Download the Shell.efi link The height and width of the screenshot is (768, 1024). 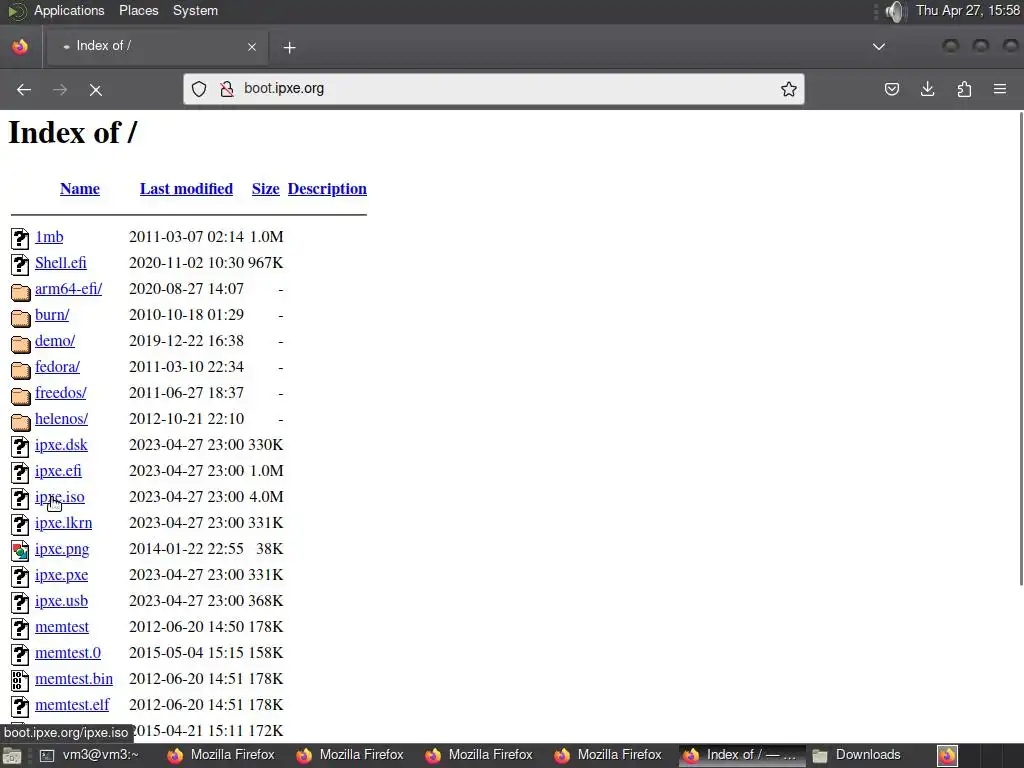point(61,263)
